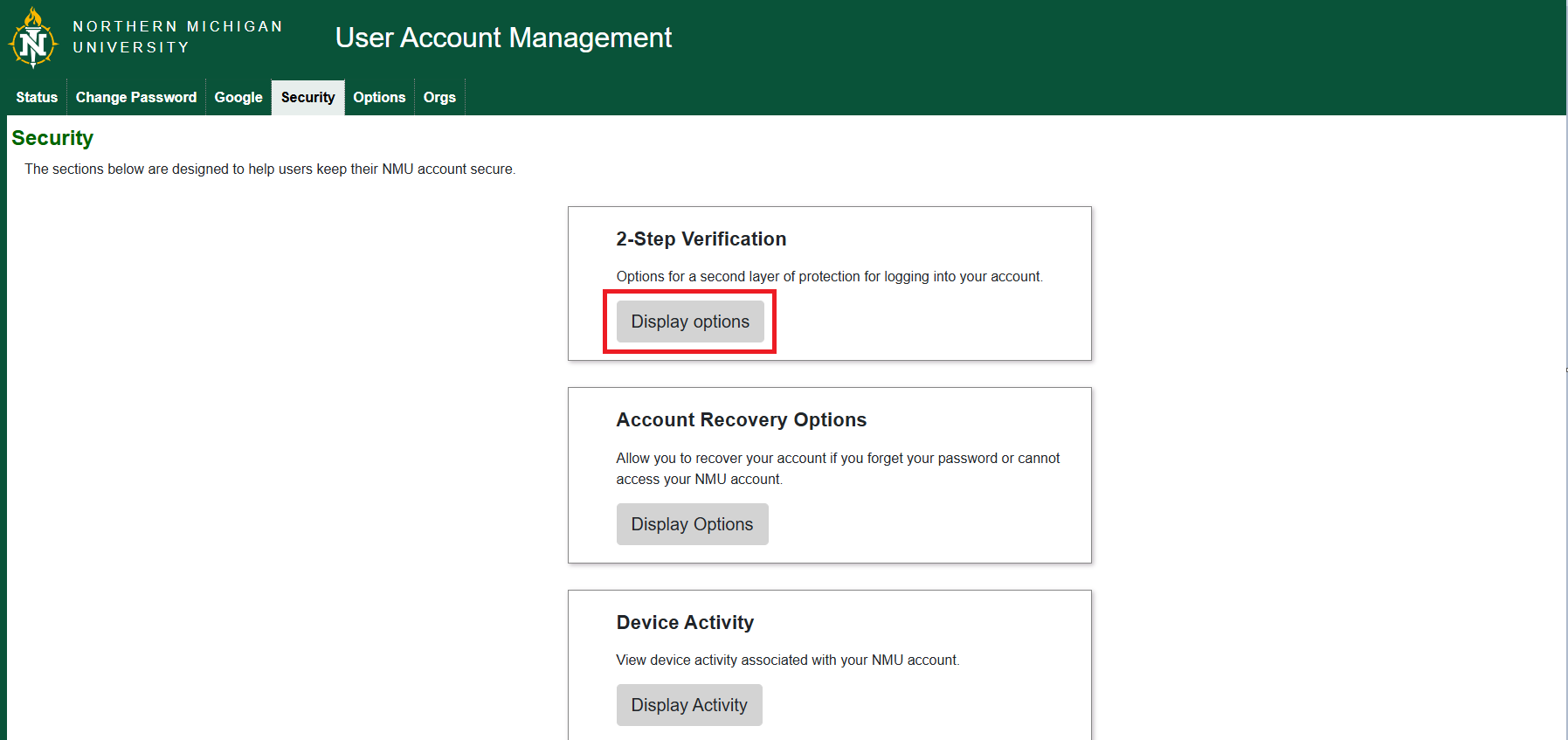Image resolution: width=1568 pixels, height=740 pixels.
Task: Open the Status tab
Action: [37, 97]
